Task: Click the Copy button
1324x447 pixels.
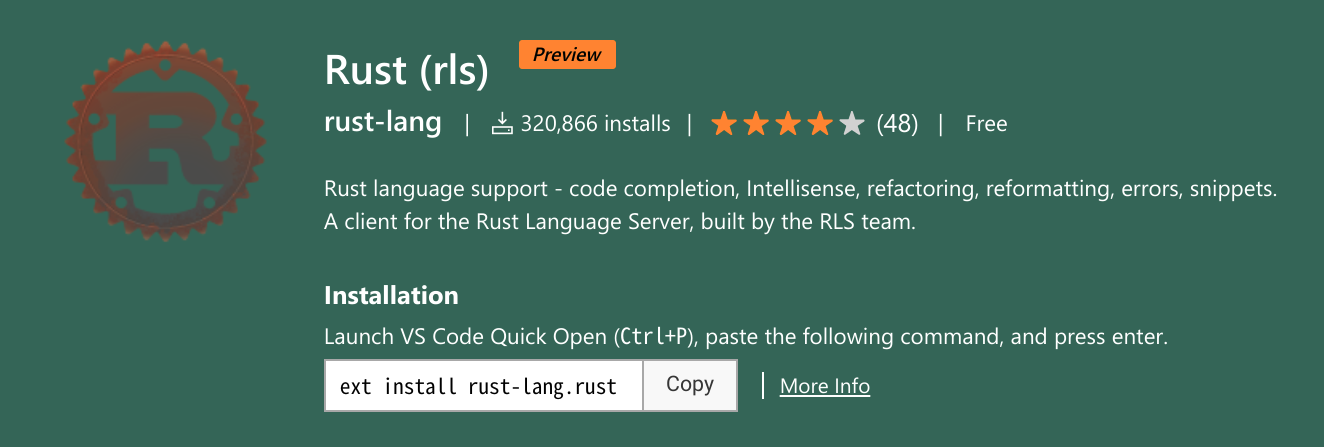Action: coord(690,385)
